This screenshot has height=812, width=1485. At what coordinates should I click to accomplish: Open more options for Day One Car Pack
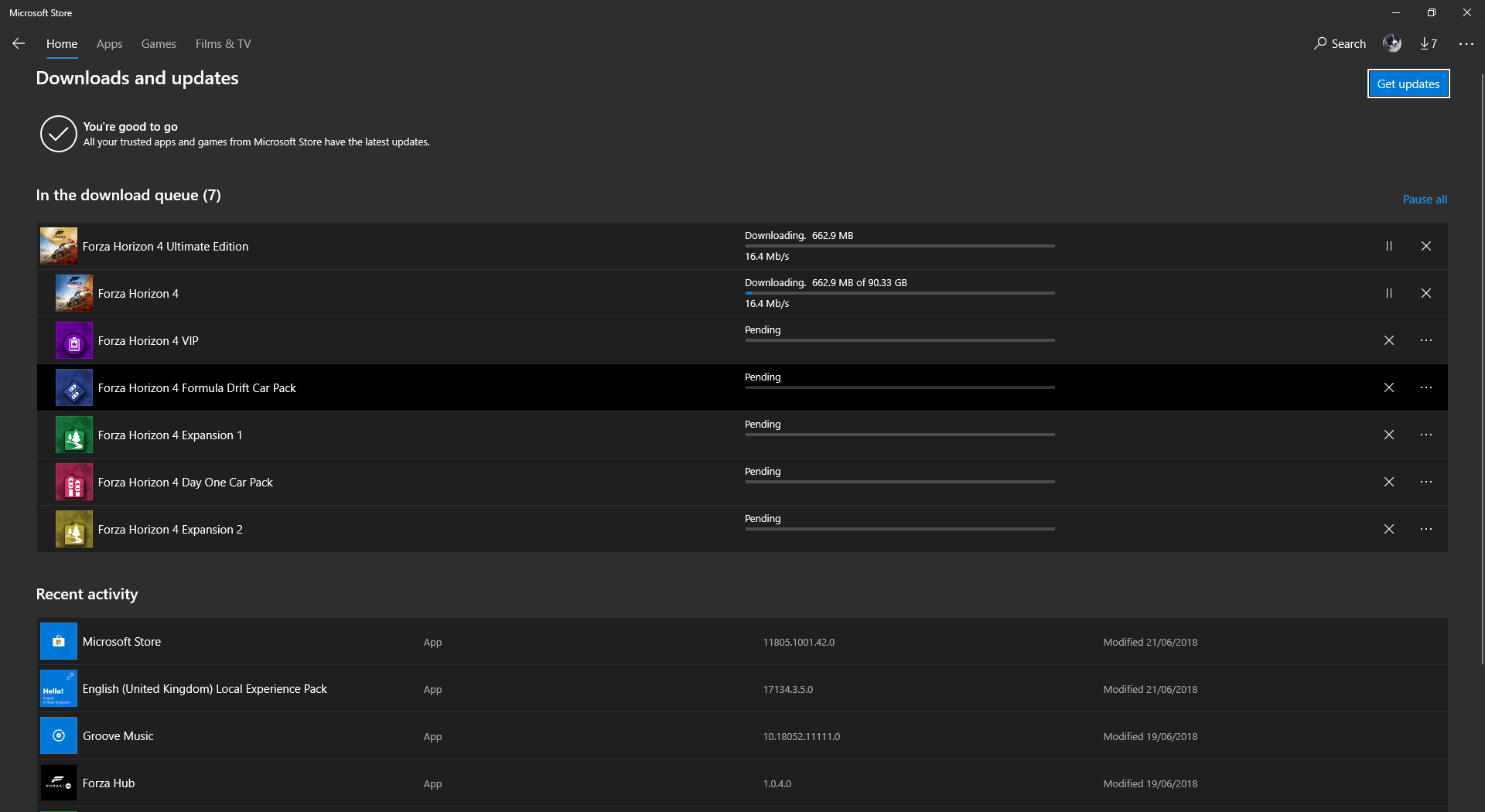(x=1426, y=482)
